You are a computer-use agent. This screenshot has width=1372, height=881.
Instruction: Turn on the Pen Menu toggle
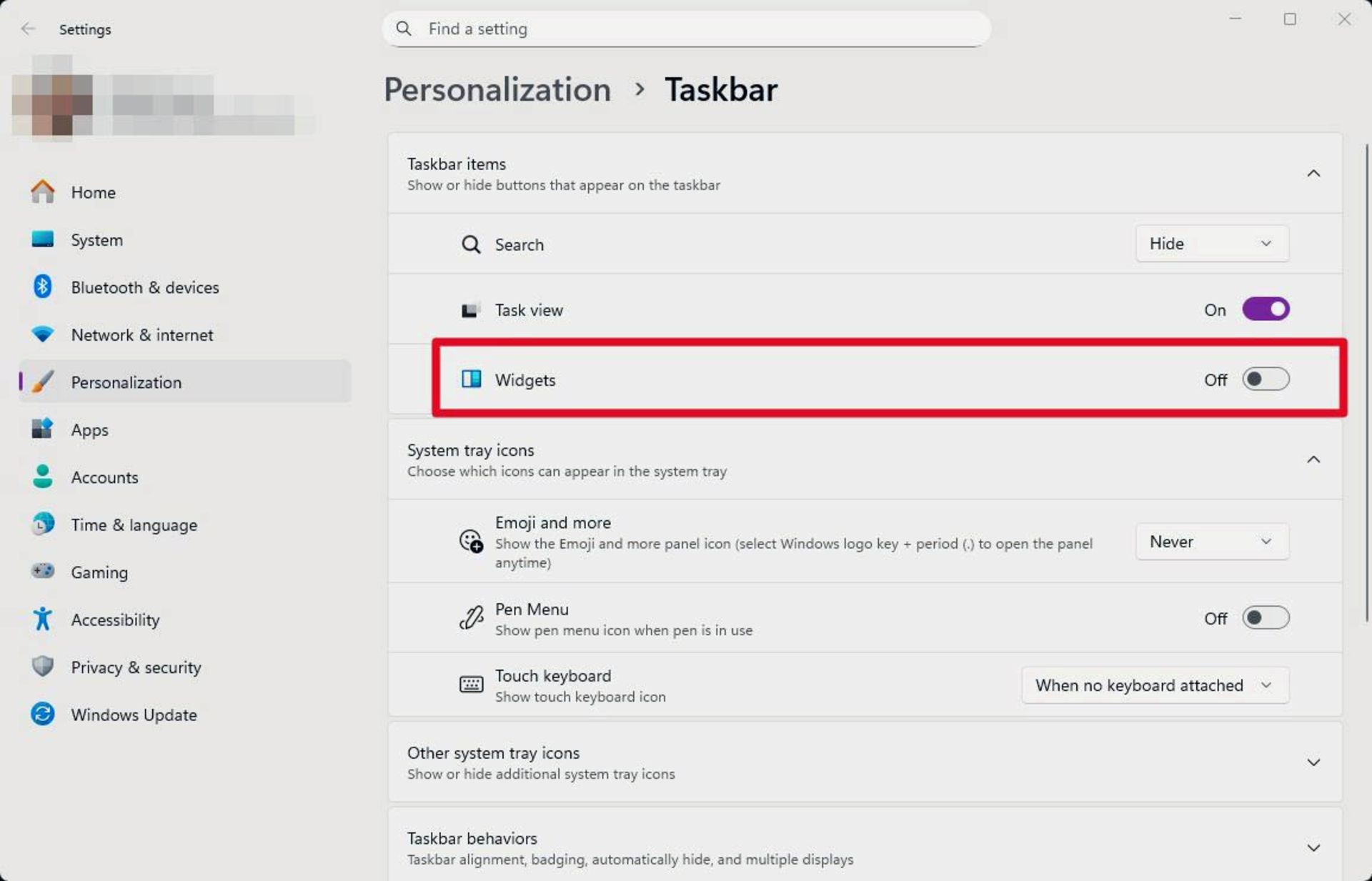point(1265,618)
